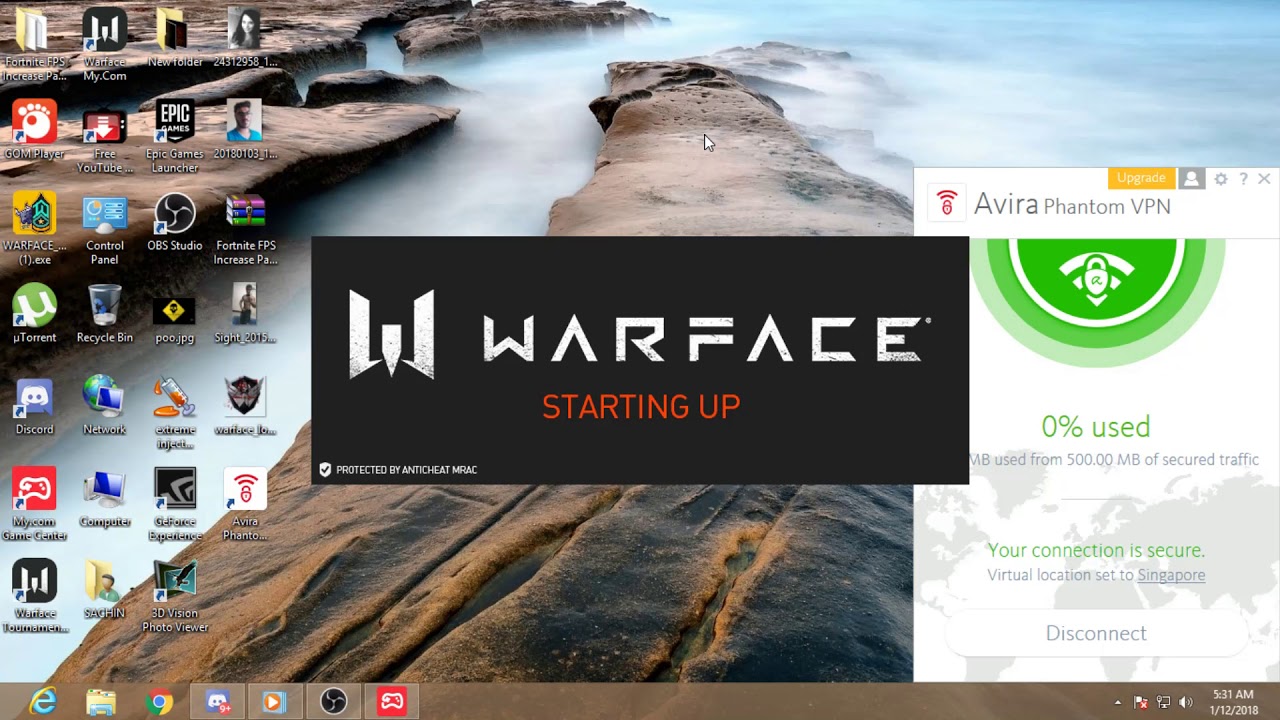The height and width of the screenshot is (720, 1280).
Task: Open Avira VPN help question mark
Action: pyautogui.click(x=1243, y=179)
